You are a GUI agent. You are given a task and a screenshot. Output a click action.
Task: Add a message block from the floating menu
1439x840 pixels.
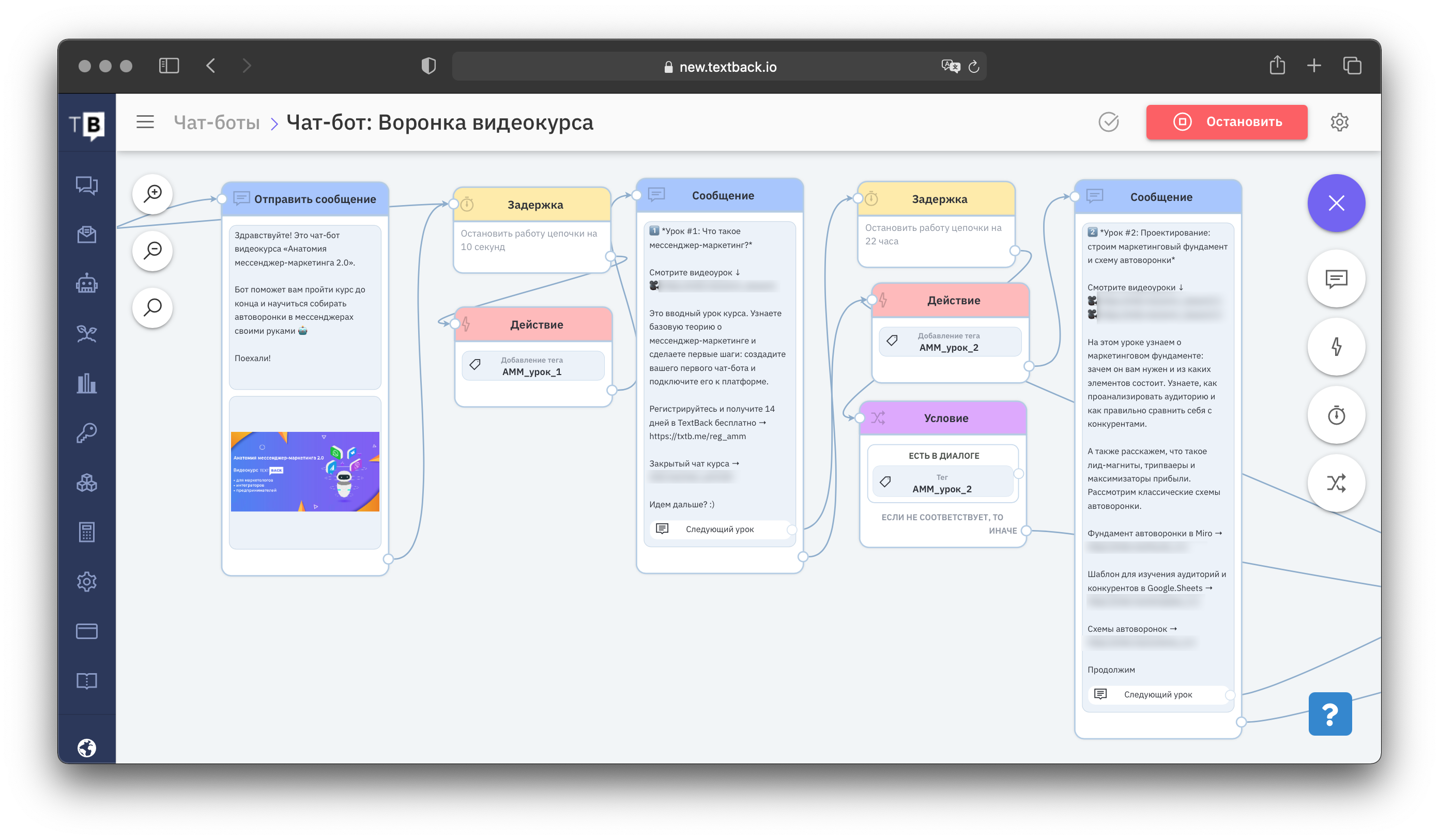[x=1336, y=278]
